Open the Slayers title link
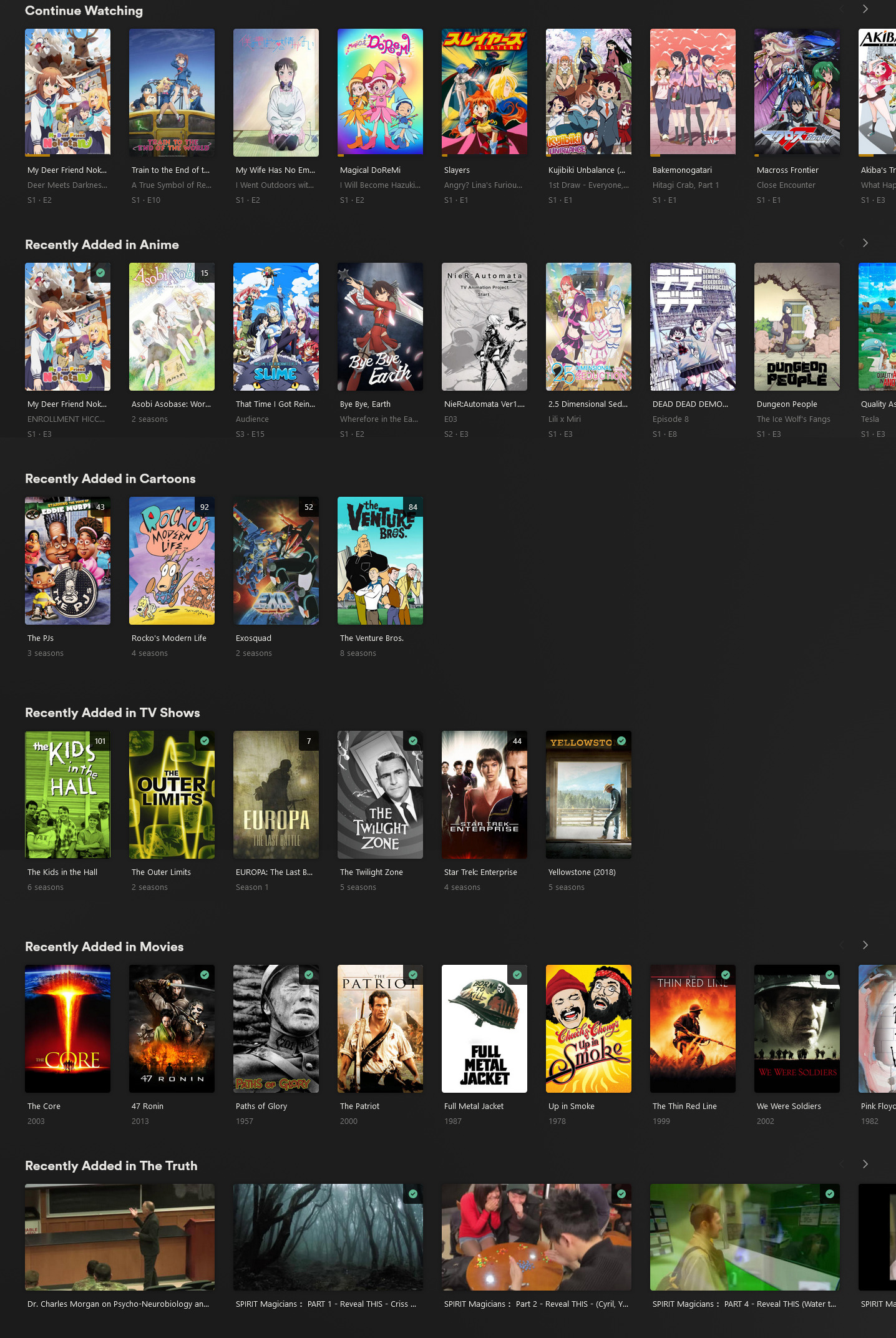 pyautogui.click(x=457, y=170)
